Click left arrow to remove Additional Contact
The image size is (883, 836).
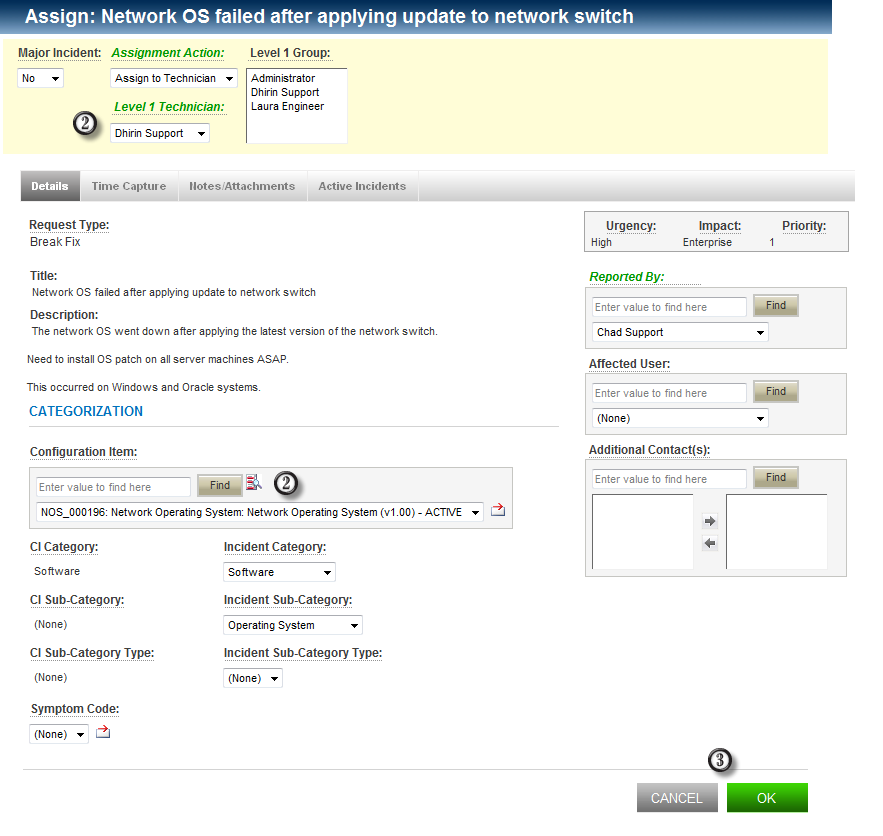(x=710, y=544)
